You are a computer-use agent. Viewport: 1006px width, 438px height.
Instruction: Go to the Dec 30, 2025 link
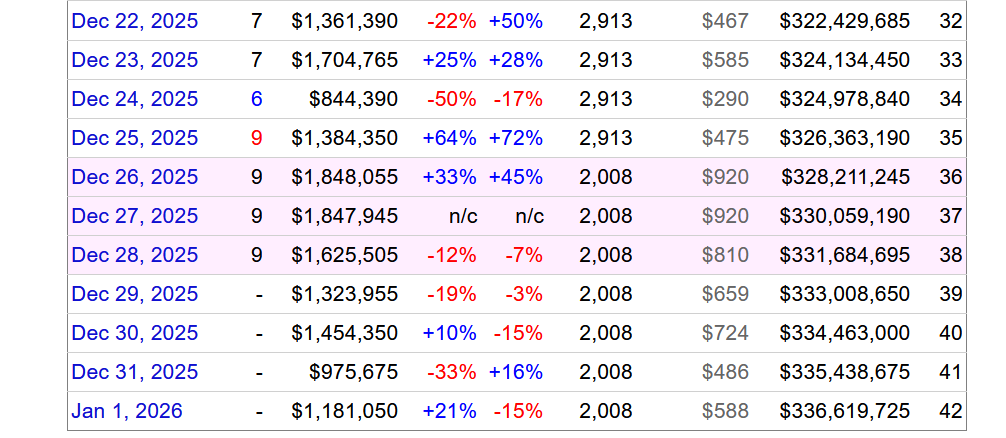coord(134,333)
